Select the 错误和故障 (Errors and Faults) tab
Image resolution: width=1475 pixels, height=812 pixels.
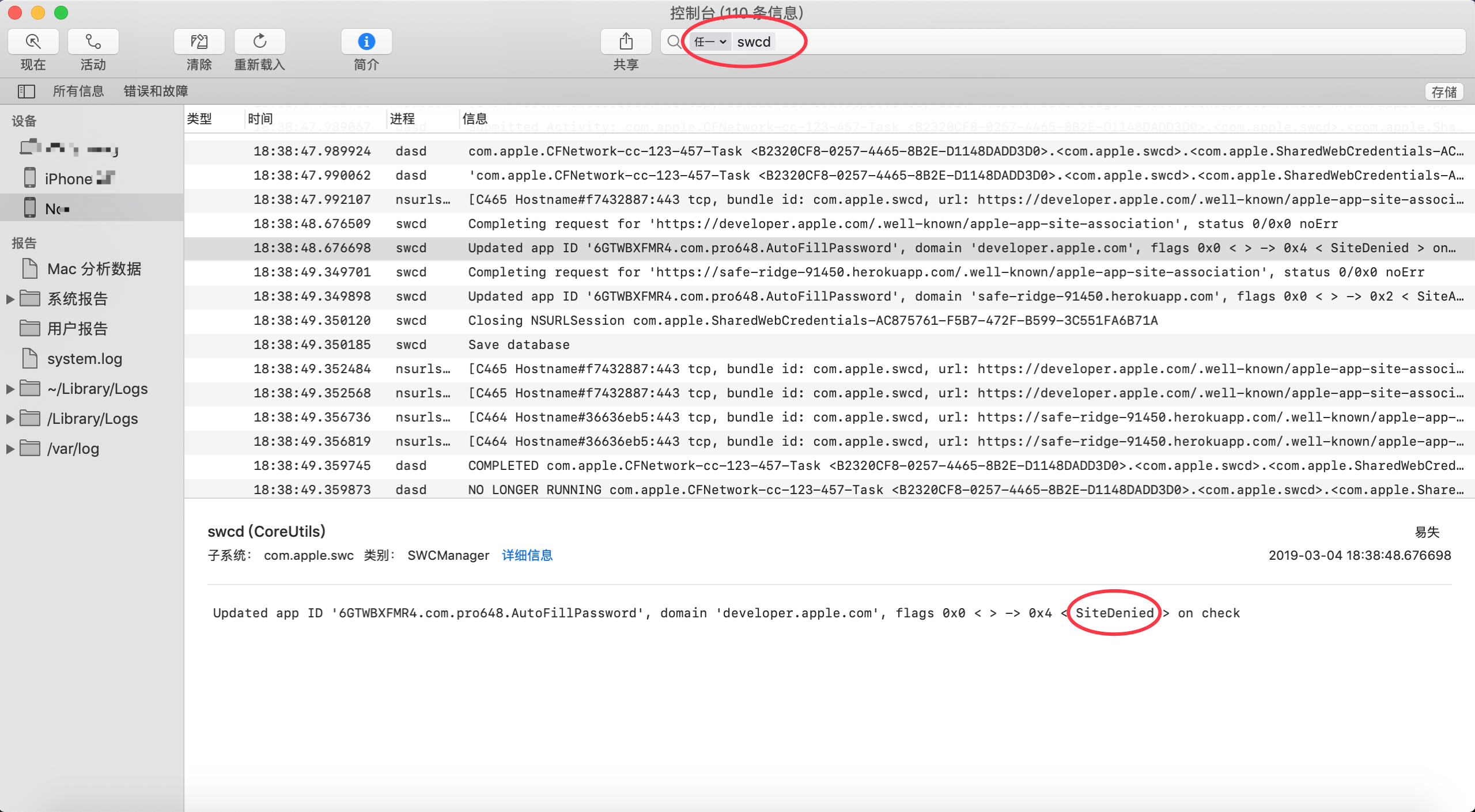coord(154,91)
